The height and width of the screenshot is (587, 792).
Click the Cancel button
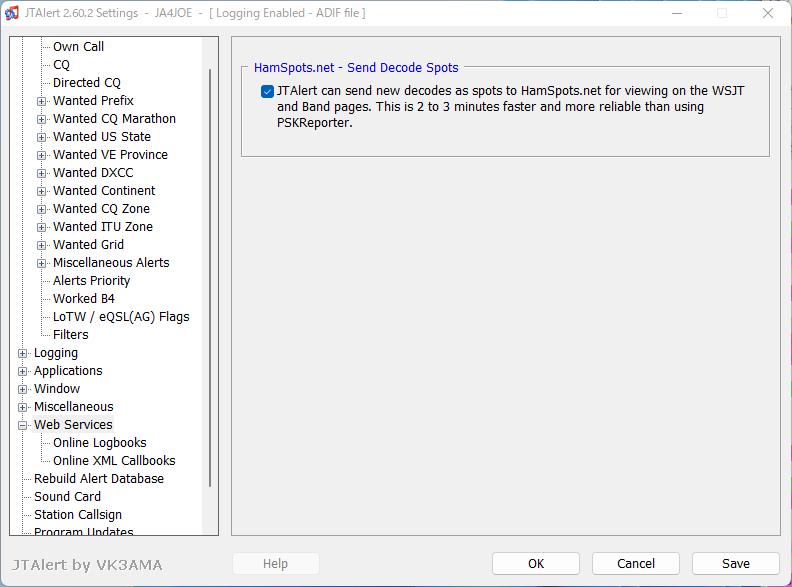click(636, 564)
